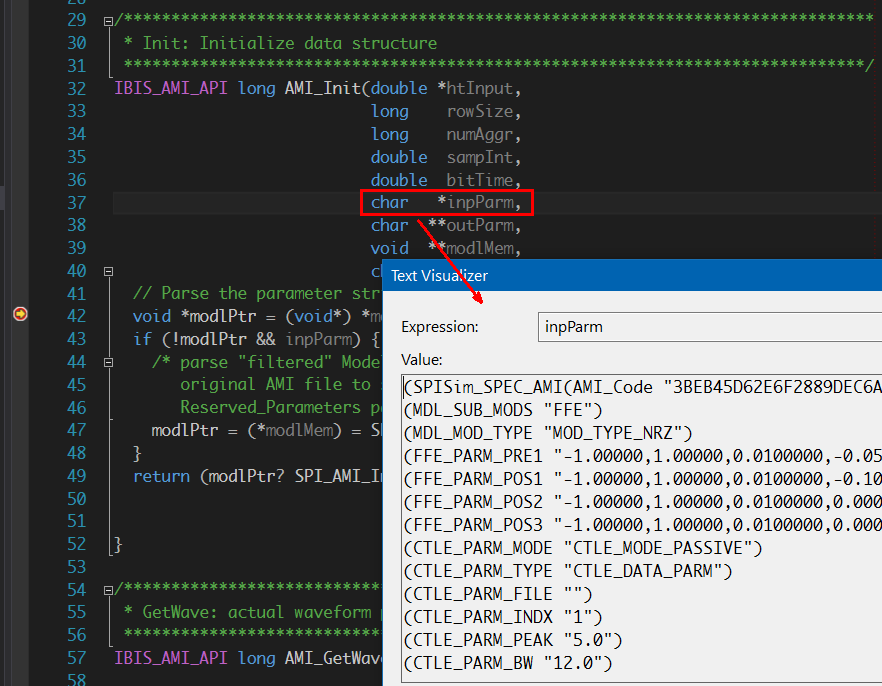882x686 pixels.
Task: Place cursor on the CTLE_PARM_BW "12.0" line
Action: click(x=509, y=663)
